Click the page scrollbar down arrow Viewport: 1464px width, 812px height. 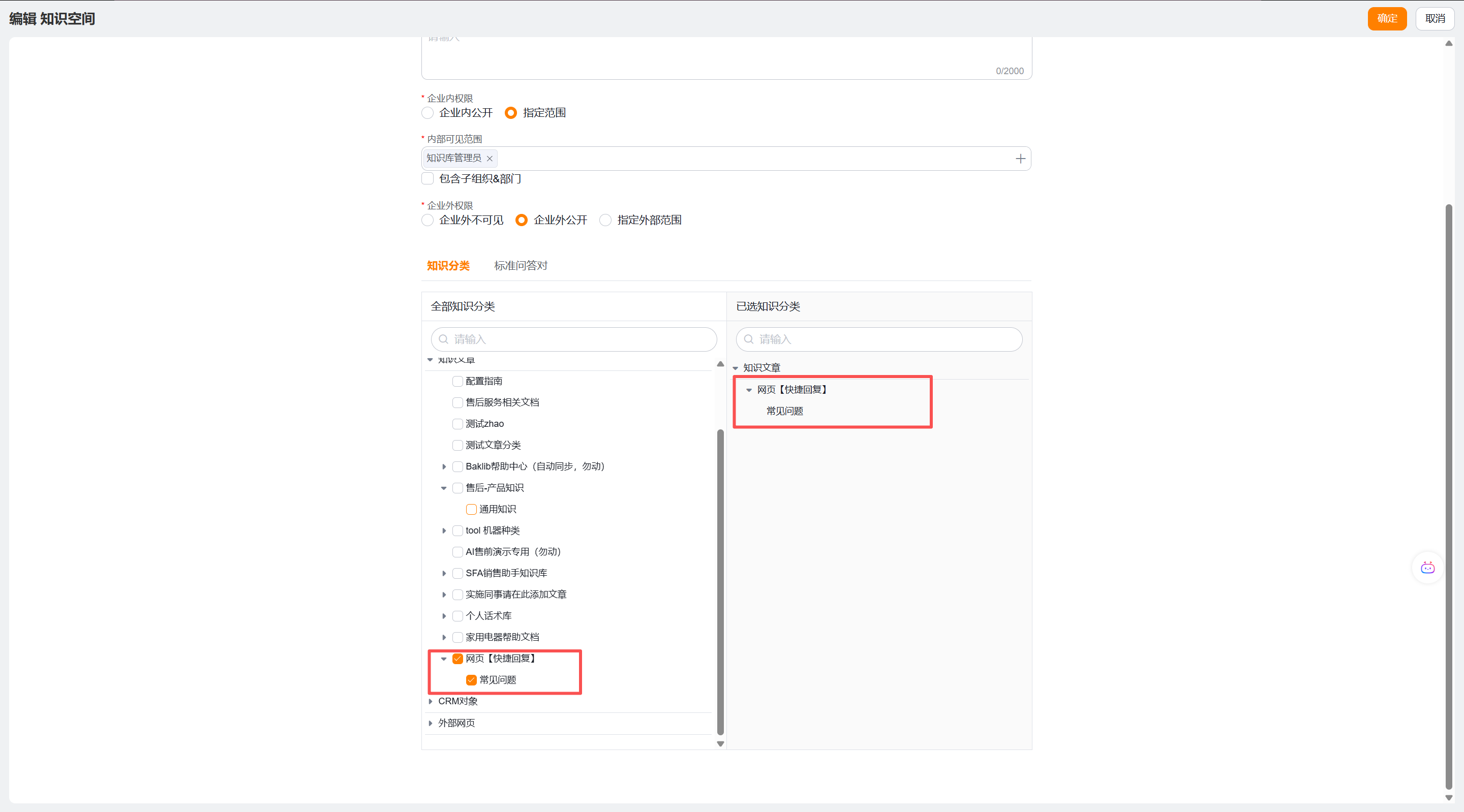click(1449, 798)
